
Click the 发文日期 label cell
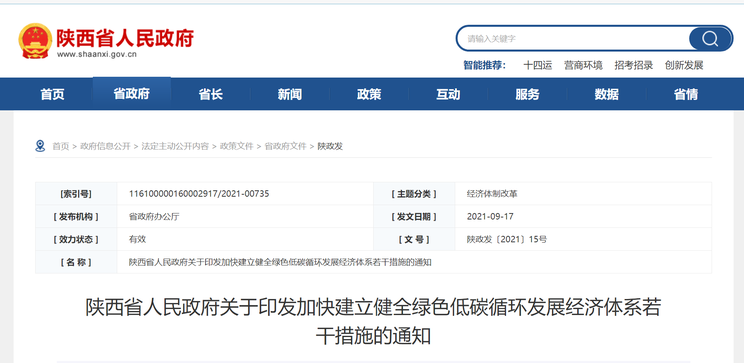click(x=414, y=216)
